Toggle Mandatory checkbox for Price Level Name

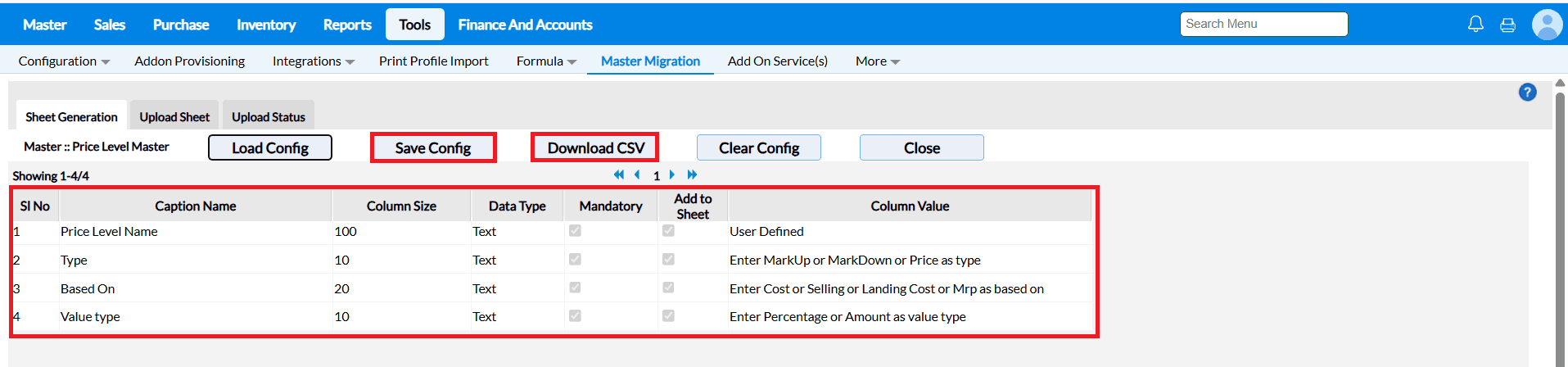575,231
